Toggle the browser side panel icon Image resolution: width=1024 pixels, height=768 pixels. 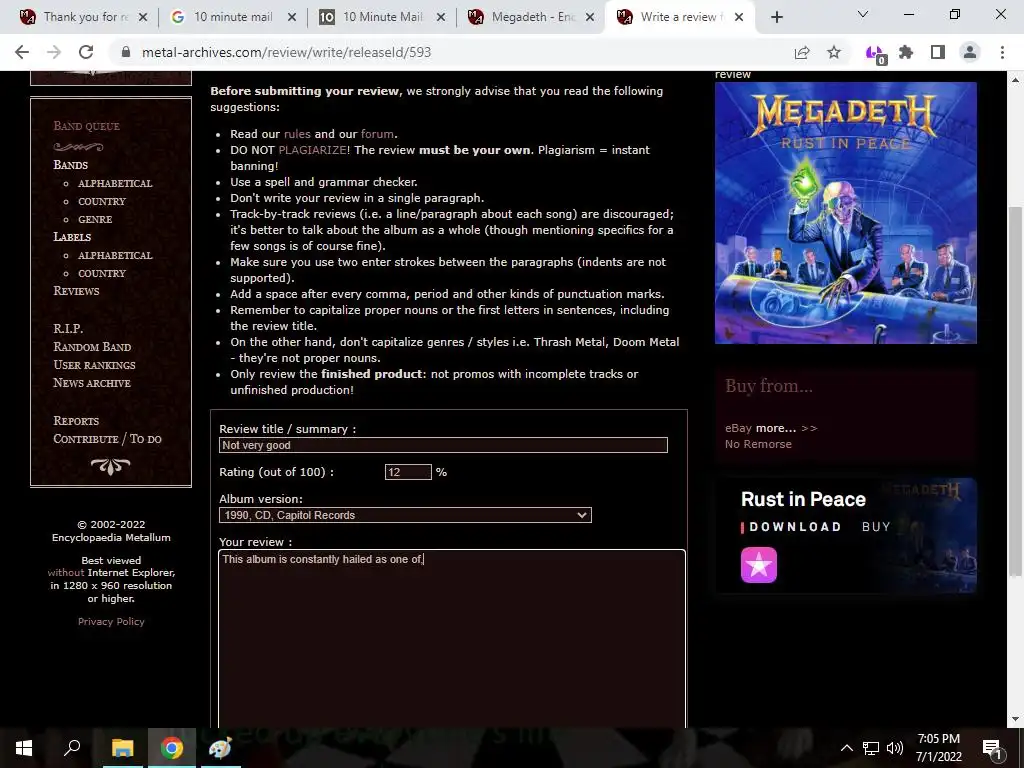point(938,52)
